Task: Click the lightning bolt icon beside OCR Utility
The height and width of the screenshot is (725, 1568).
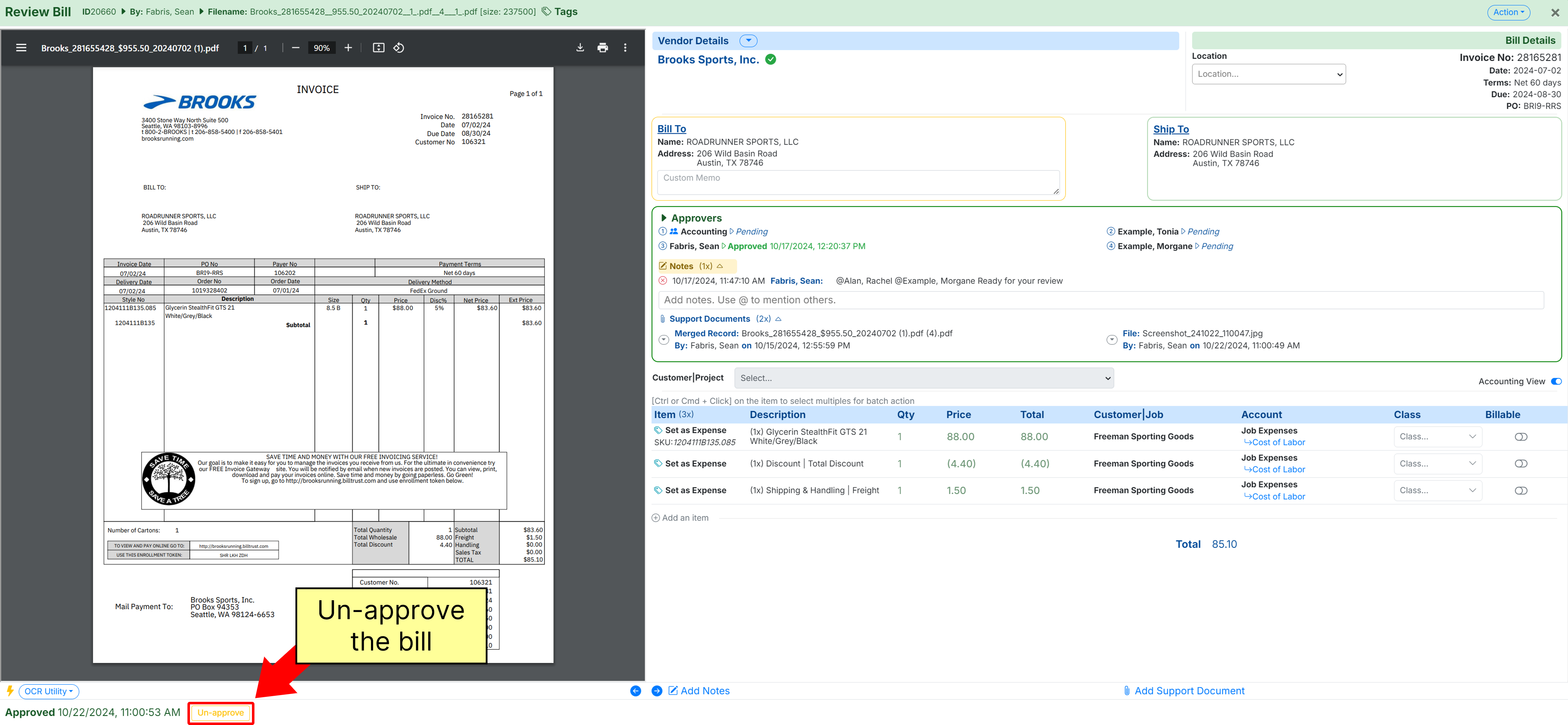Action: click(x=10, y=691)
